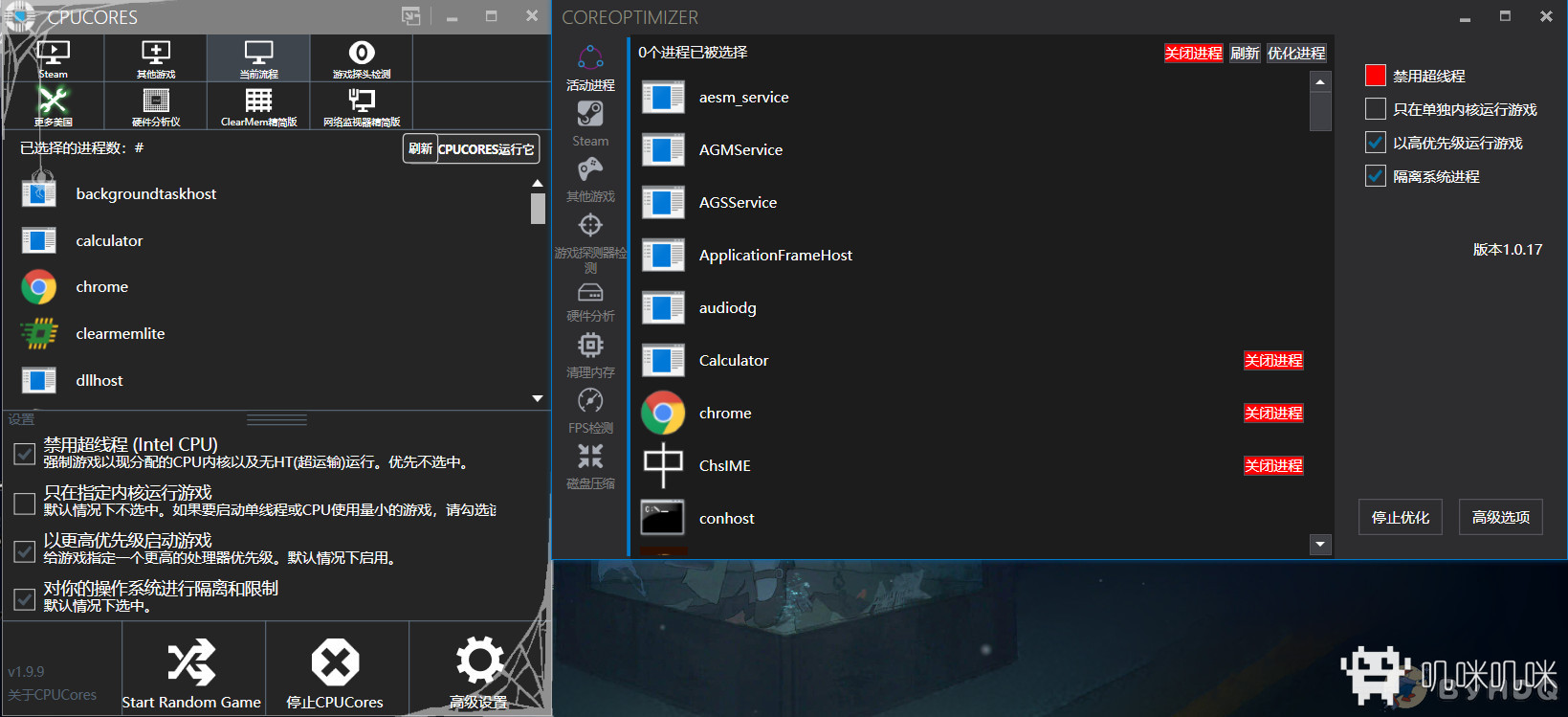This screenshot has height=717, width=1568.
Task: Toggle 以更高优先级启动游戏 checkbox
Action: 25,551
